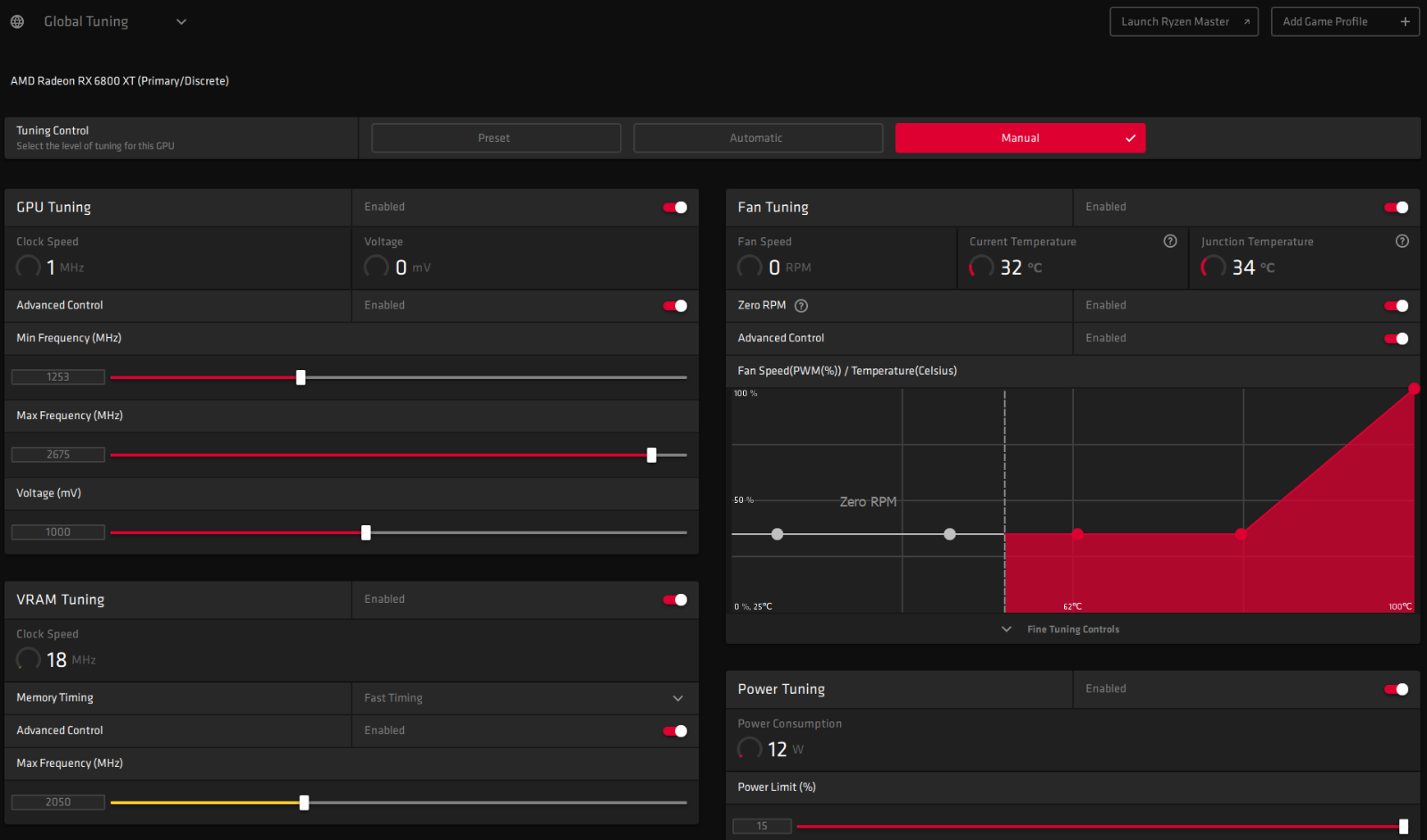
Task: Click the Tuning Control heading
Action: 53,130
